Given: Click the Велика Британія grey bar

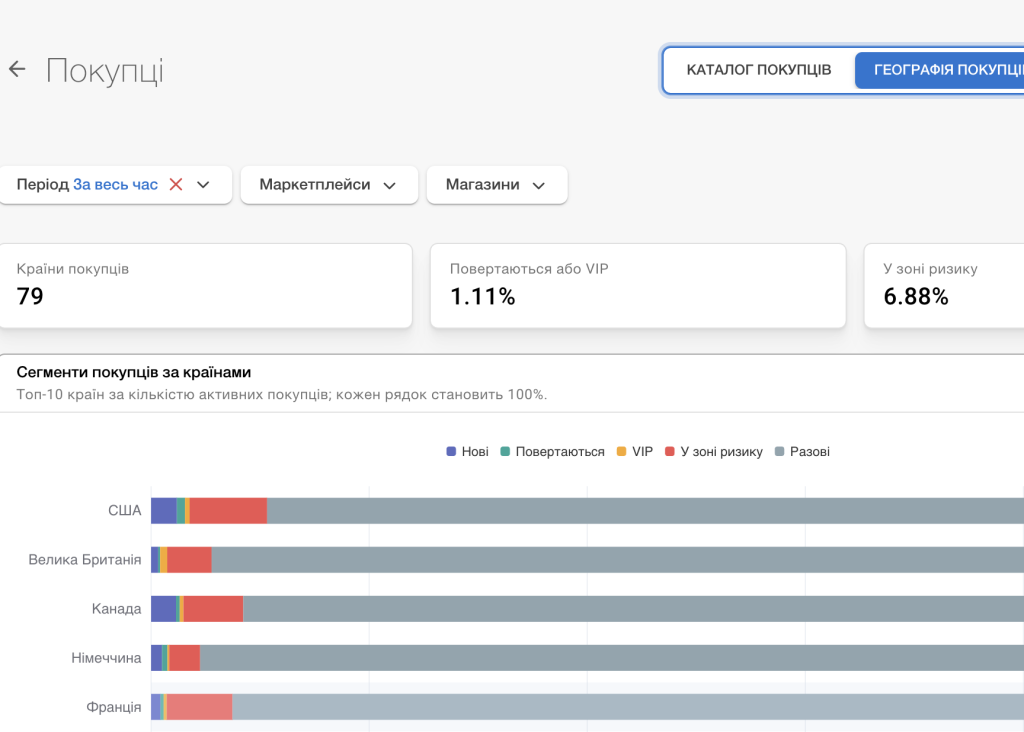Looking at the screenshot, I should [x=618, y=560].
